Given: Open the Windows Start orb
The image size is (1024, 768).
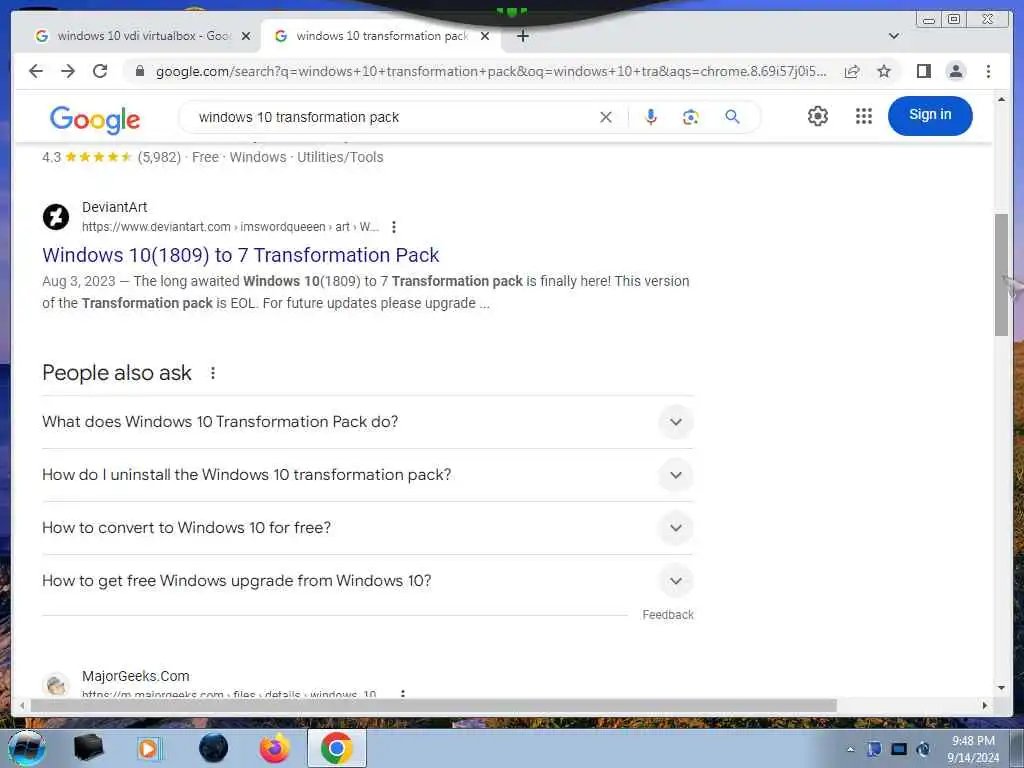Looking at the screenshot, I should [26, 748].
